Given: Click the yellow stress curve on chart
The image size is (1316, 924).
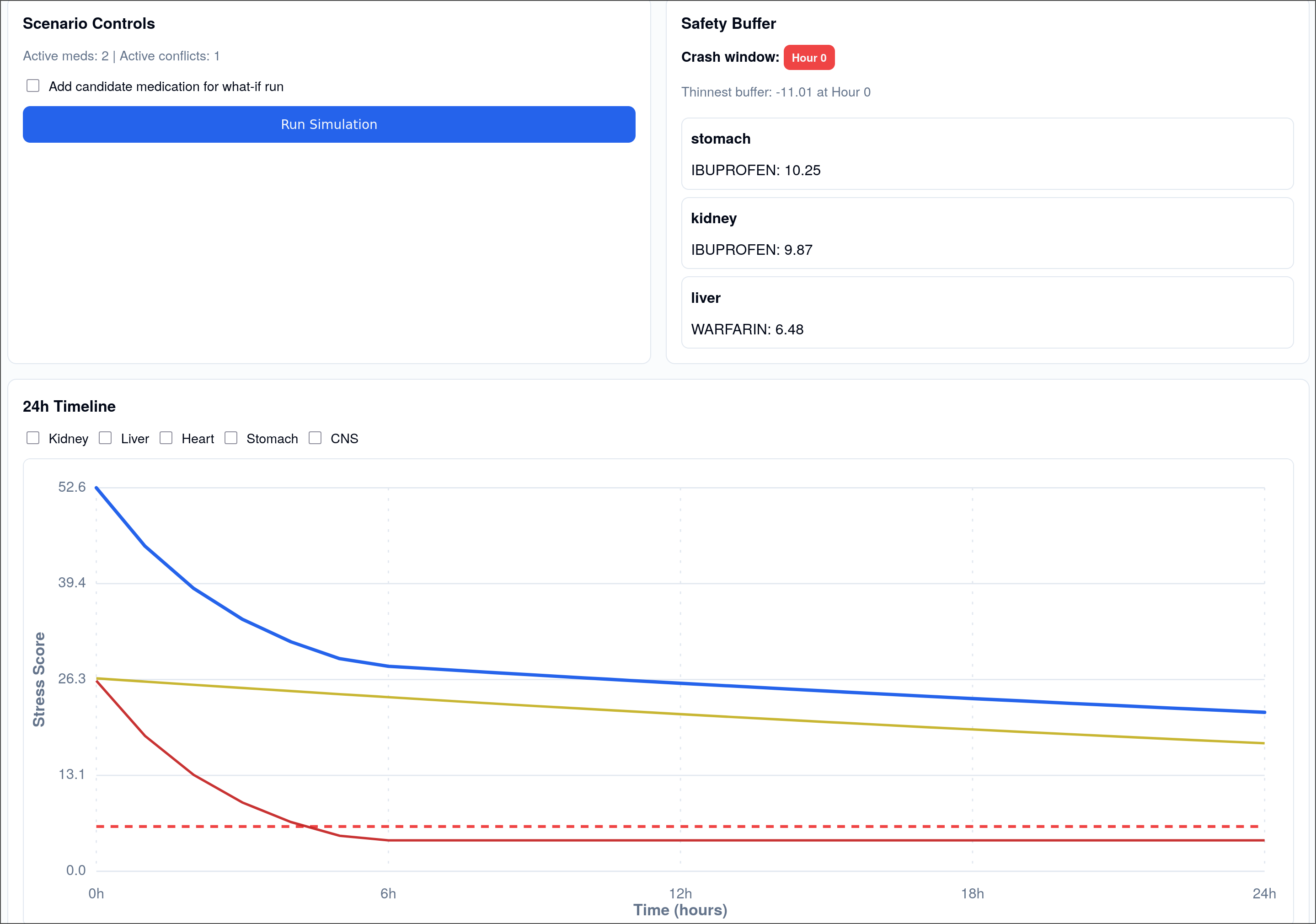Looking at the screenshot, I should [x=680, y=714].
